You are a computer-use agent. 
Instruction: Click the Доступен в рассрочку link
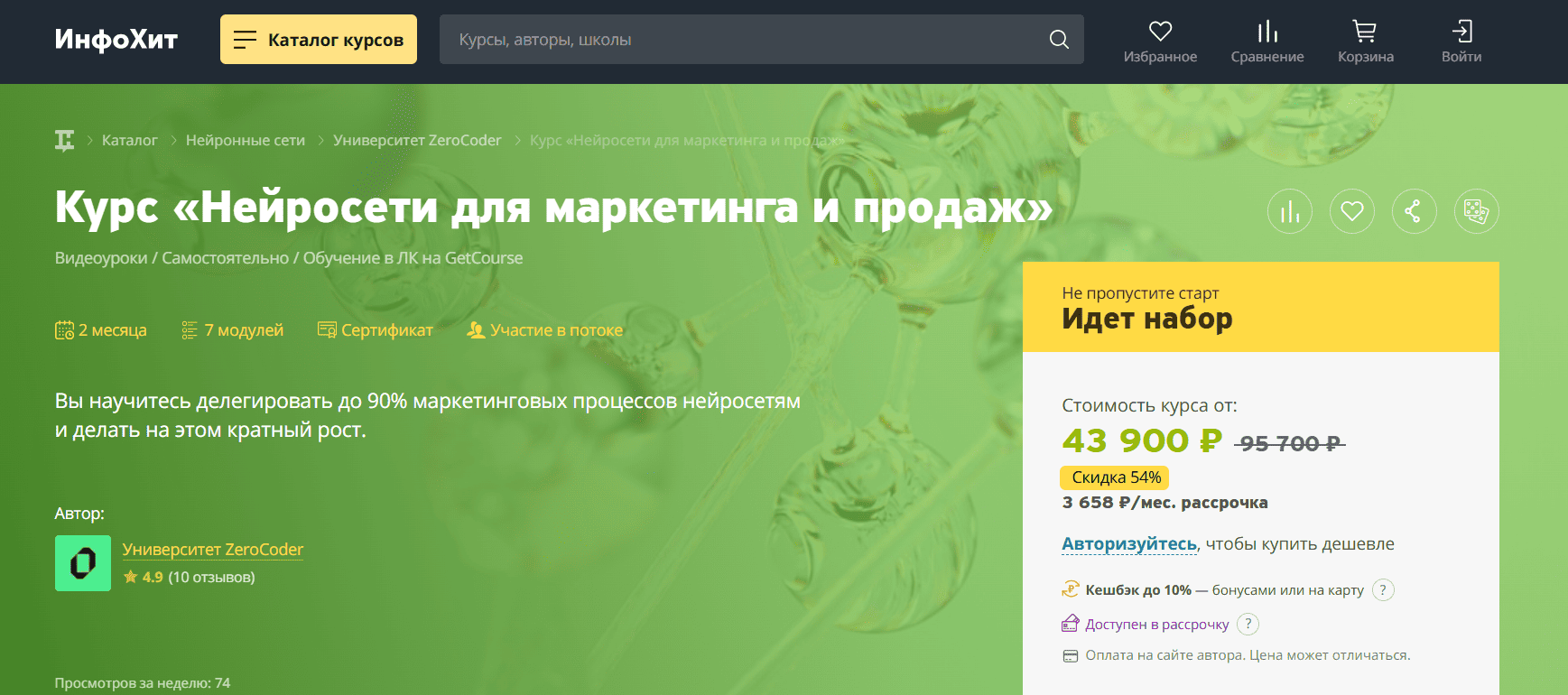[1157, 625]
